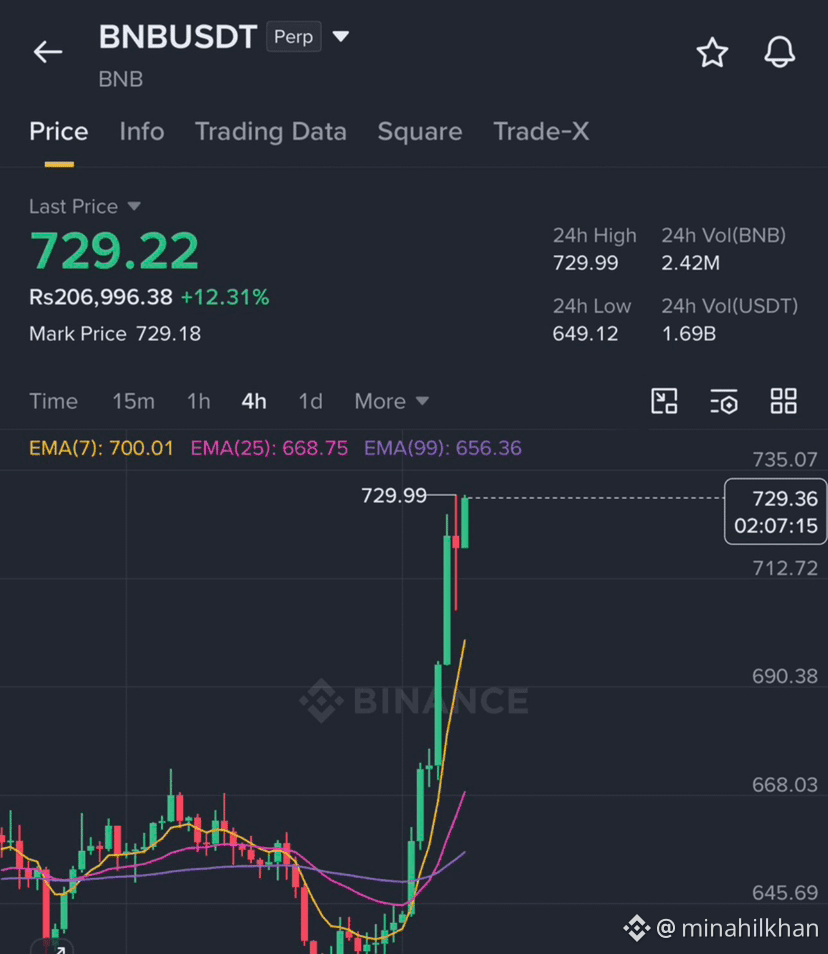828x954 pixels.
Task: Tap the BNBUSDT title text
Action: (x=178, y=37)
